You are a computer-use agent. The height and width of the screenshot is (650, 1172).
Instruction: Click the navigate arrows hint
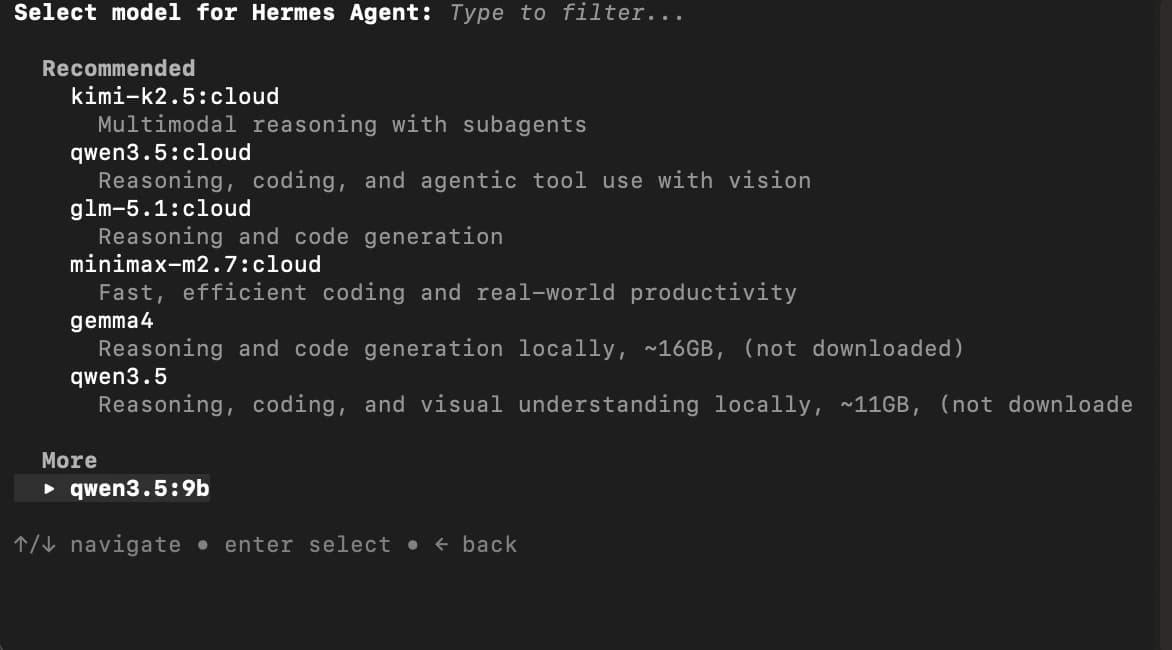click(x=90, y=544)
